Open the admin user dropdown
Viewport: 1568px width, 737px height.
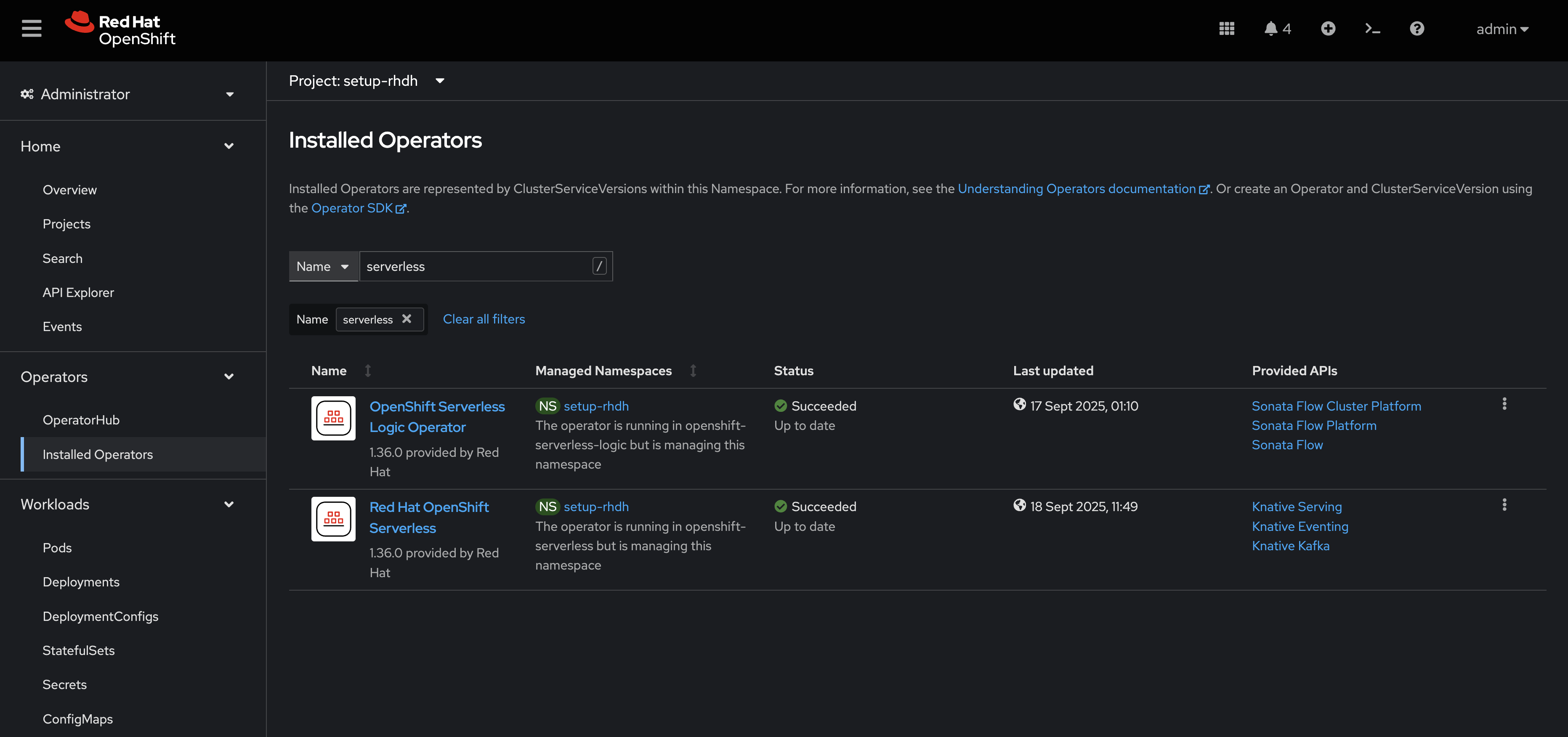[1502, 29]
